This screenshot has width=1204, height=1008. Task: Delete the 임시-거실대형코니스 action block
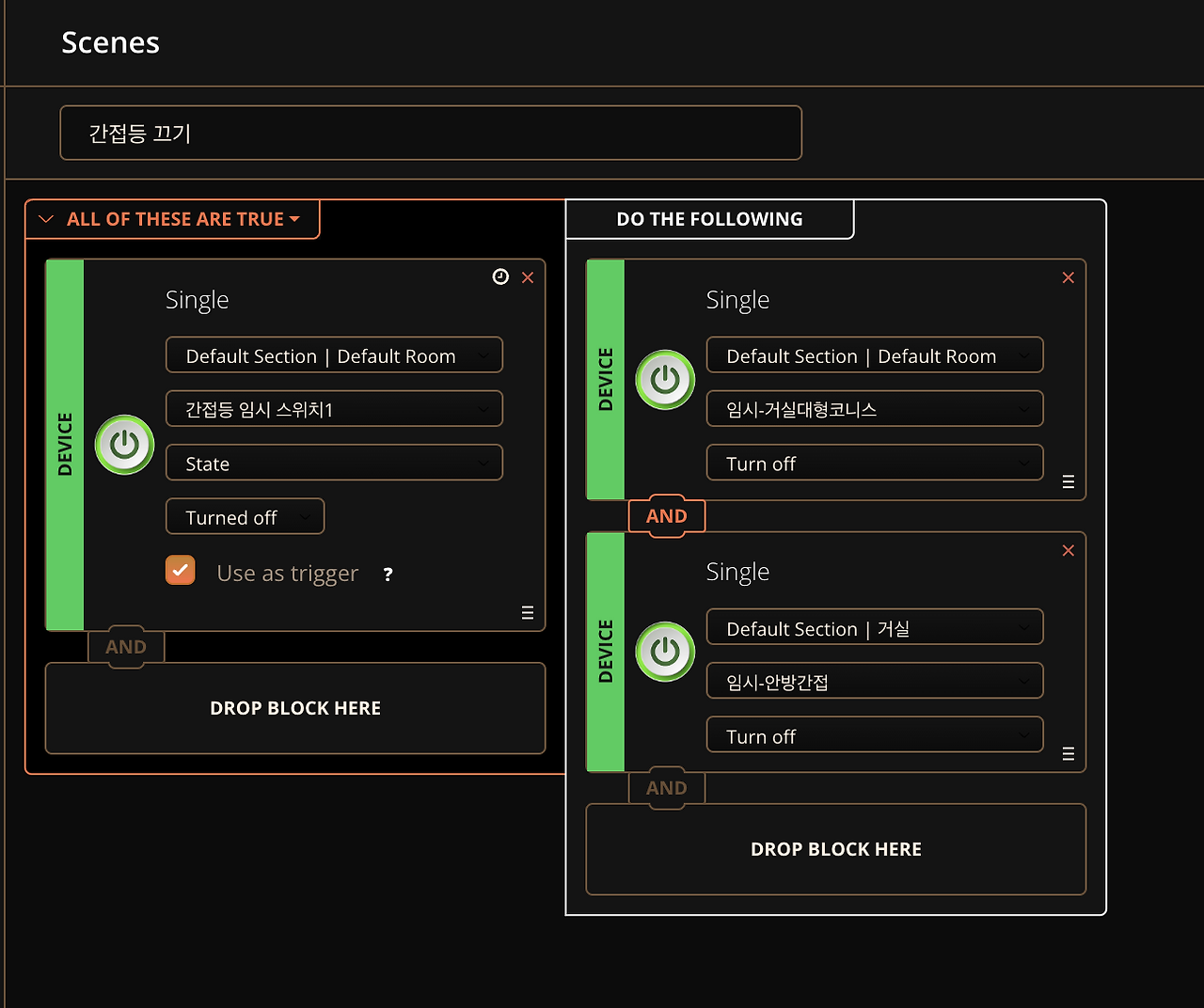1068,277
